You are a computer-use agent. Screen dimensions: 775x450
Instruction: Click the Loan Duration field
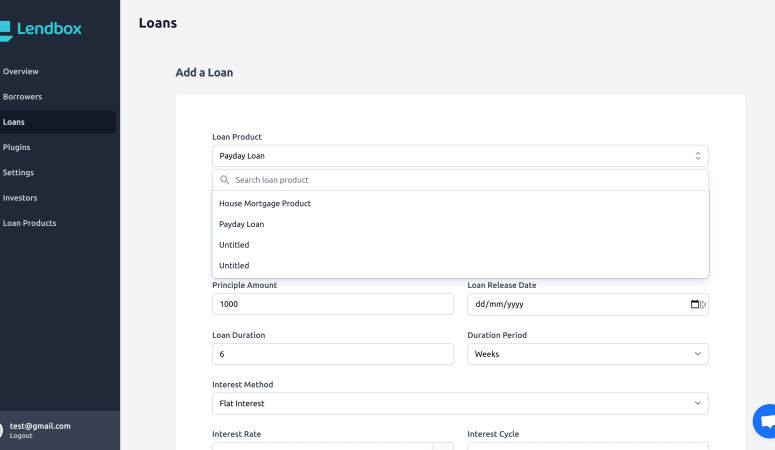[x=333, y=354]
